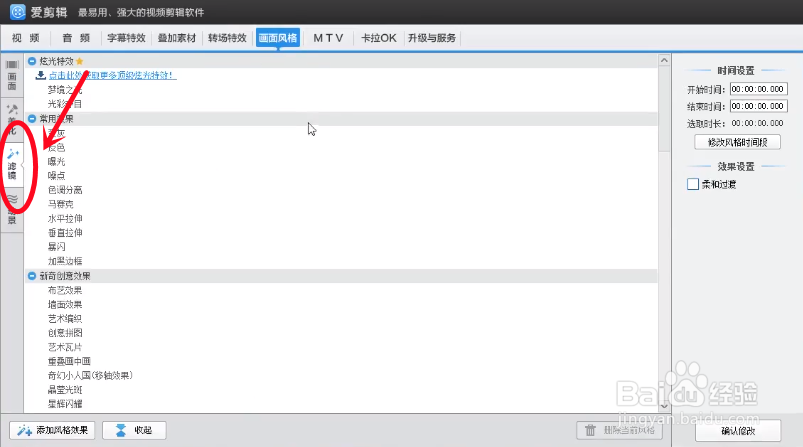
Task: Click the star icon next to 炫光特效
Action: 79,61
